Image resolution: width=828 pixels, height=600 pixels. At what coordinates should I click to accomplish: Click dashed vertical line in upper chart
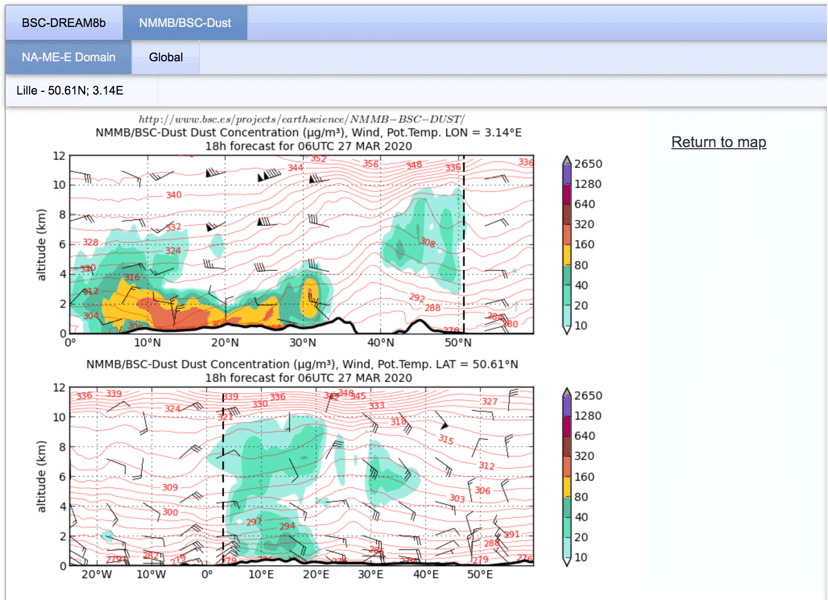tap(463, 240)
